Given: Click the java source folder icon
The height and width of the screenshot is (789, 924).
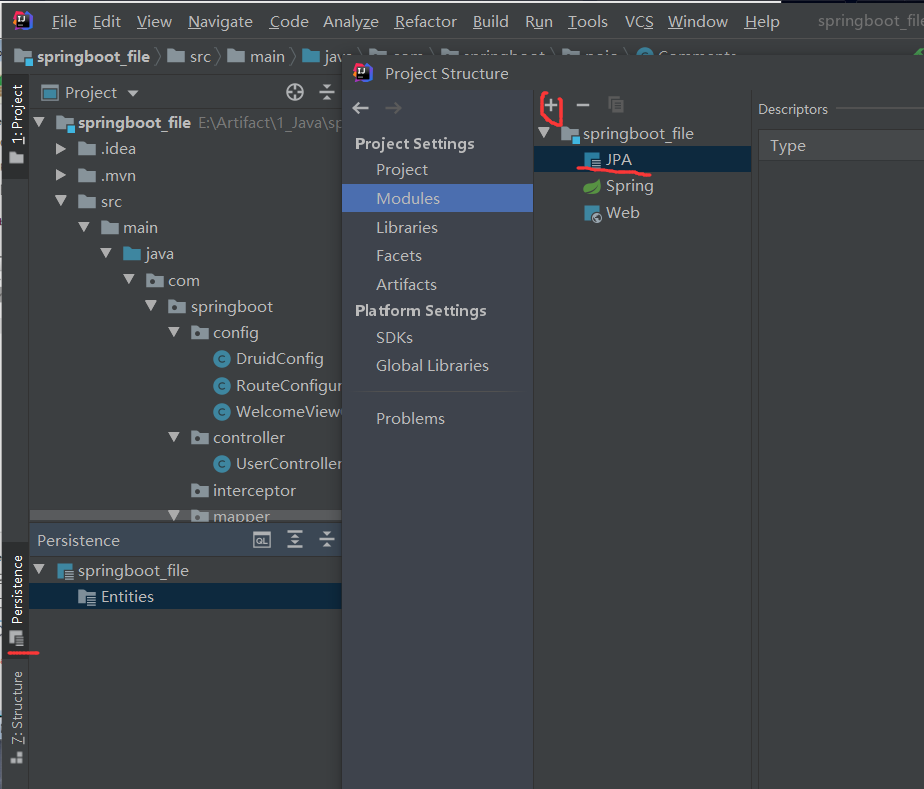Looking at the screenshot, I should pyautogui.click(x=131, y=253).
